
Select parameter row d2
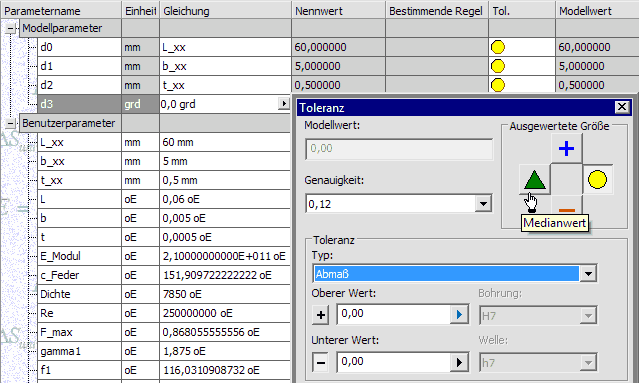(x=79, y=85)
